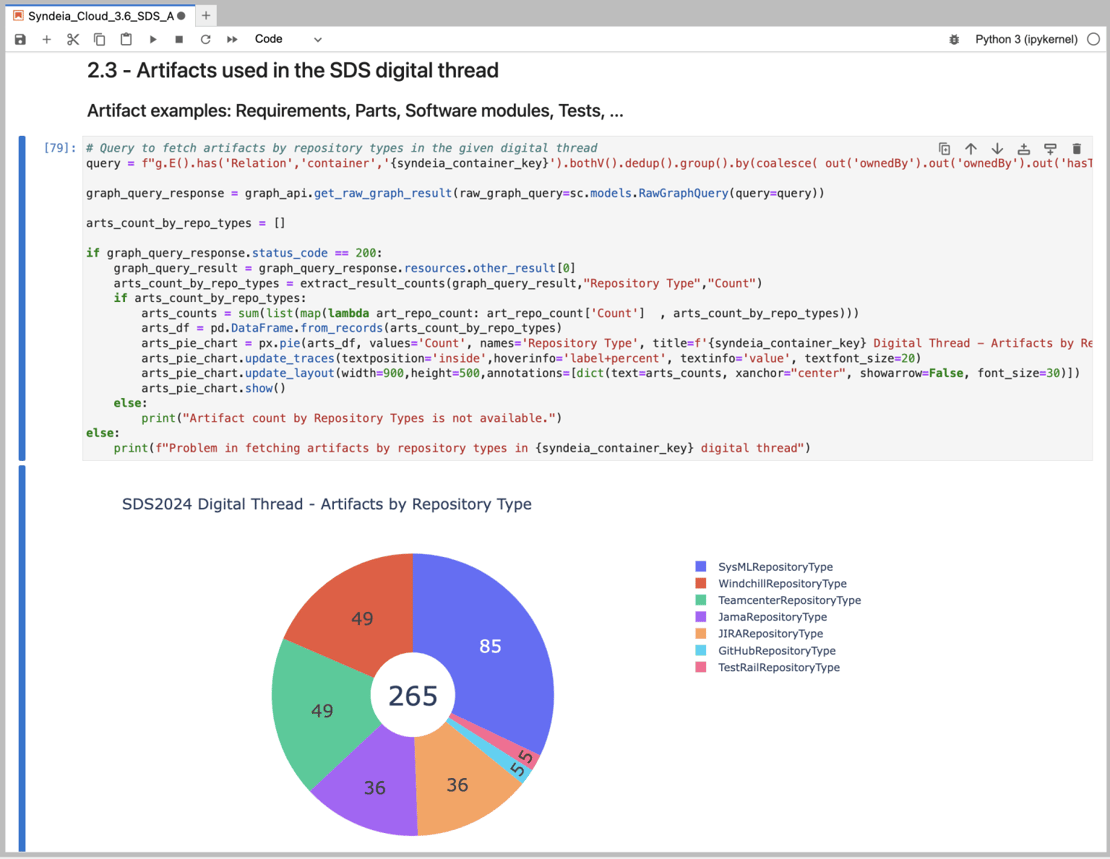Restart kernel and run all cells icon
Image resolution: width=1110 pixels, height=859 pixels.
click(x=232, y=40)
